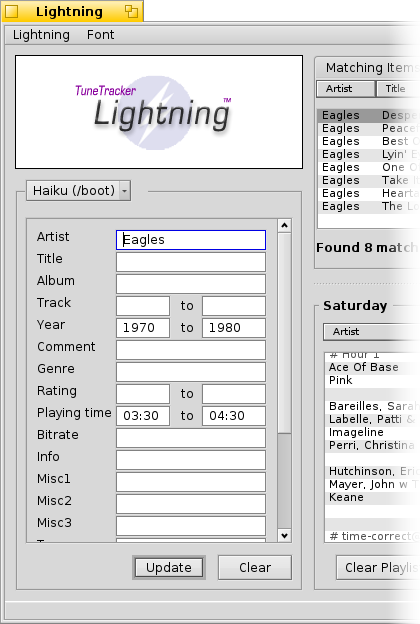Image resolution: width=420 pixels, height=624 pixels.
Task: Focus the Title search field
Action: [191, 262]
